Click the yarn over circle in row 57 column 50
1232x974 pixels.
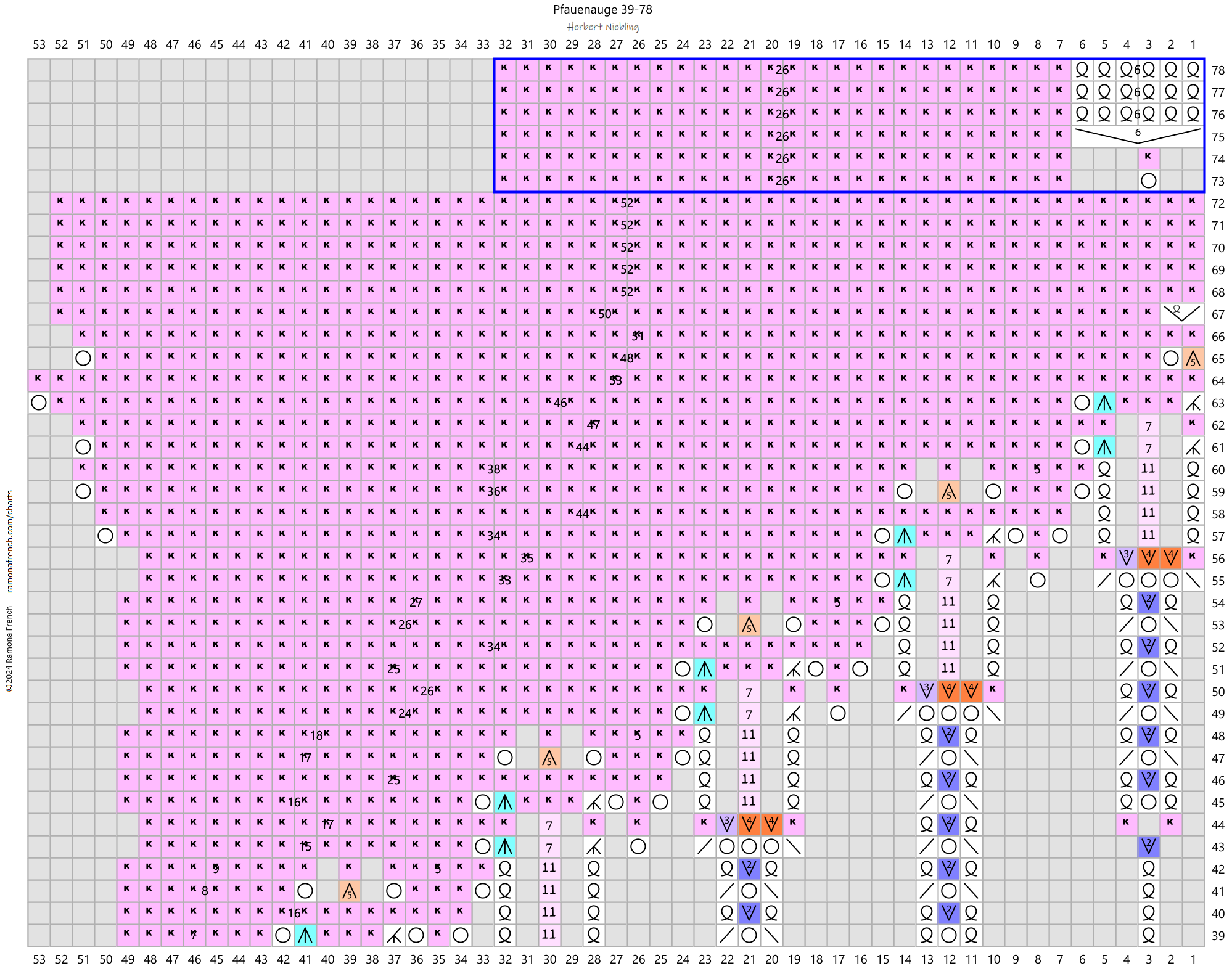pyautogui.click(x=105, y=536)
